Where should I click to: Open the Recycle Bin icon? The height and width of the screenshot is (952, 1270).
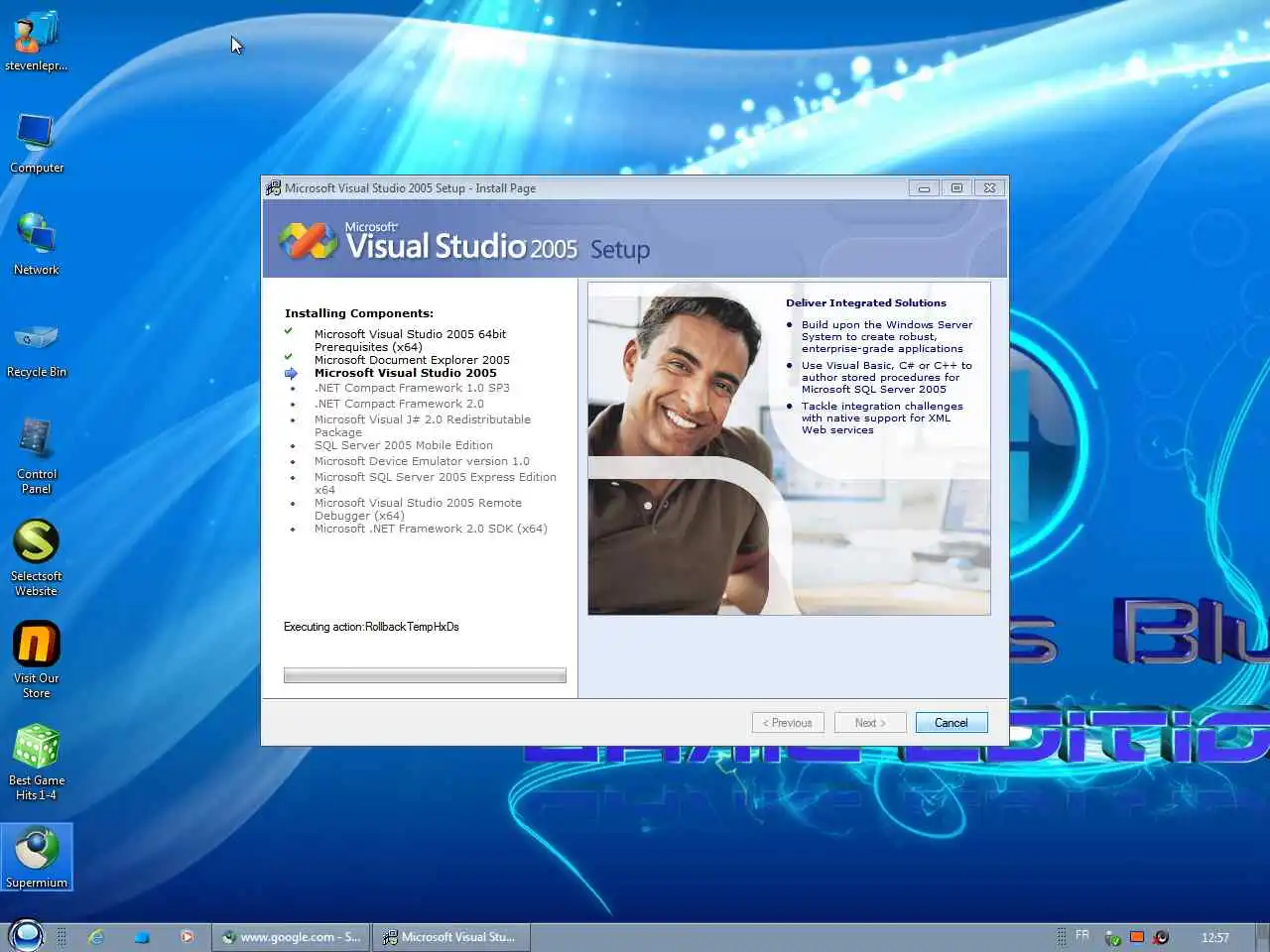pos(37,349)
